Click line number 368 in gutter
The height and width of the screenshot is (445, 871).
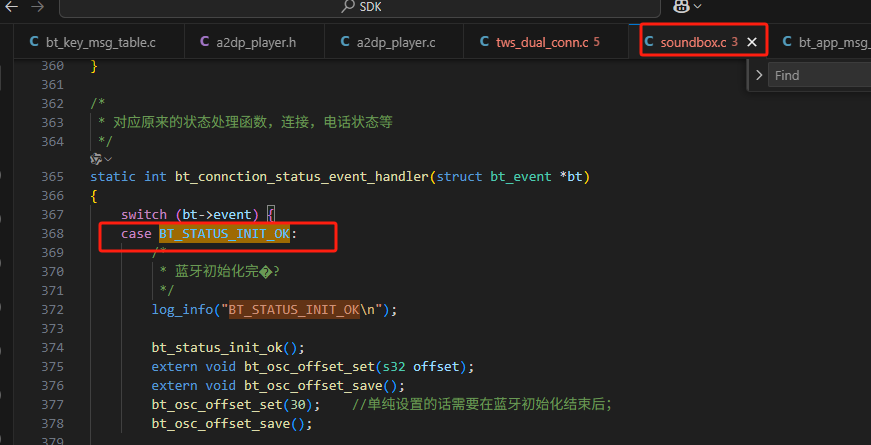click(52, 234)
